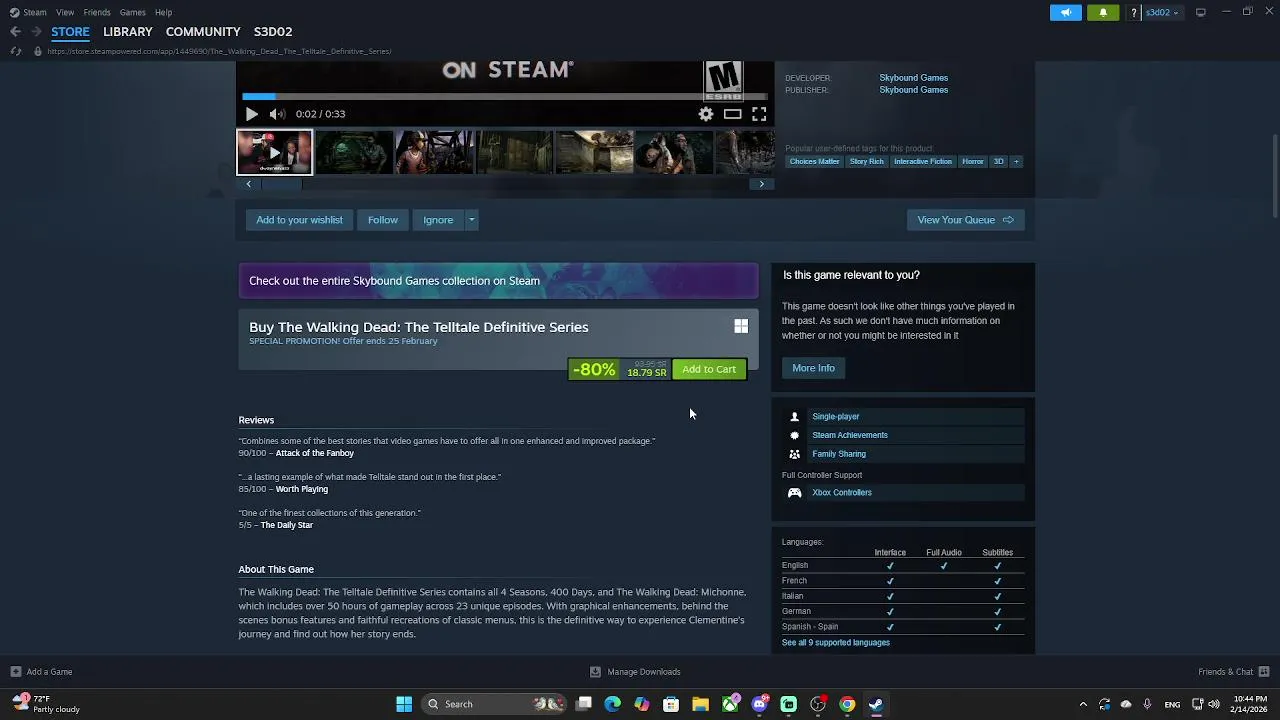This screenshot has height=720, width=1280.
Task: Open Manage Downloads
Action: coord(635,672)
